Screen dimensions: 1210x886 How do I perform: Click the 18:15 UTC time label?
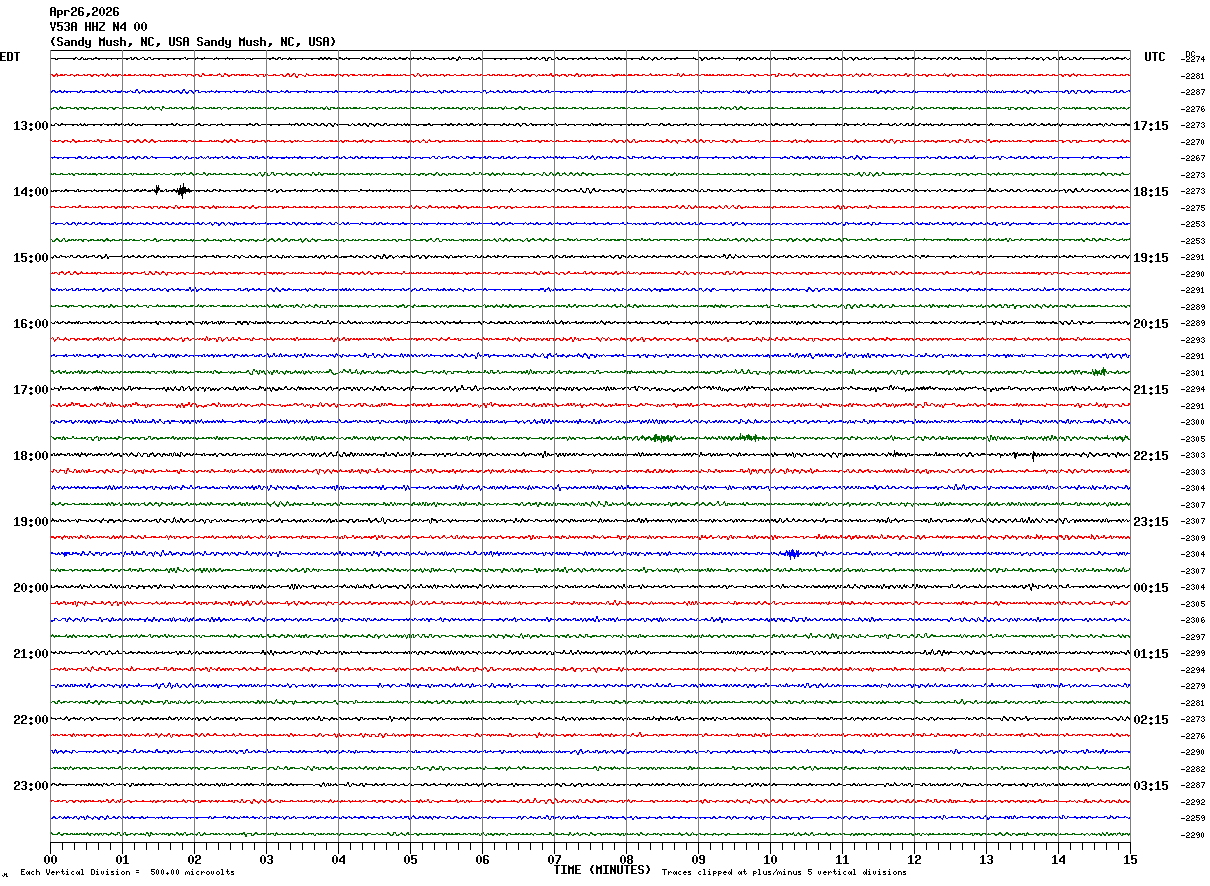click(x=1151, y=192)
